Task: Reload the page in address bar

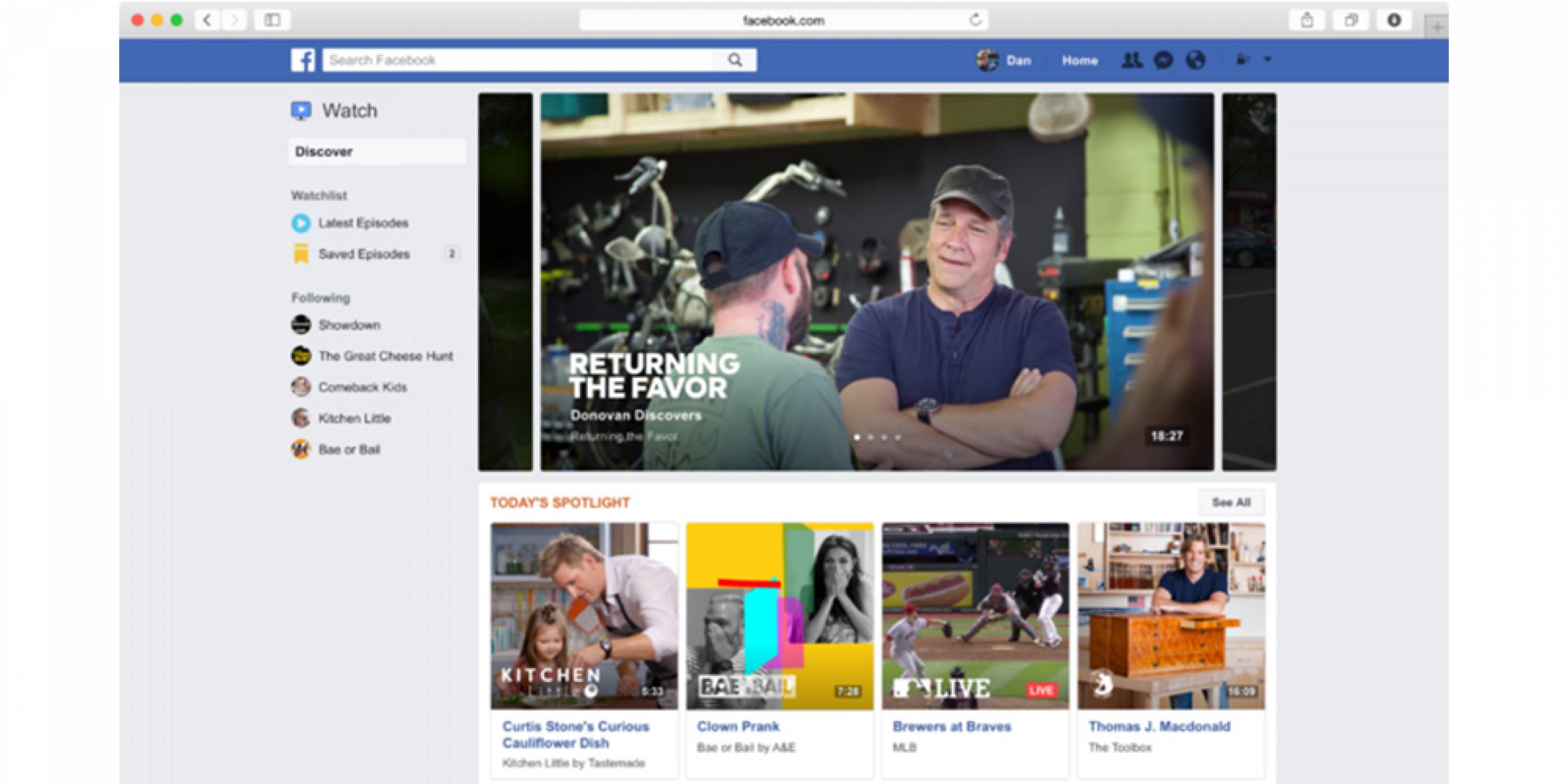Action: click(974, 20)
